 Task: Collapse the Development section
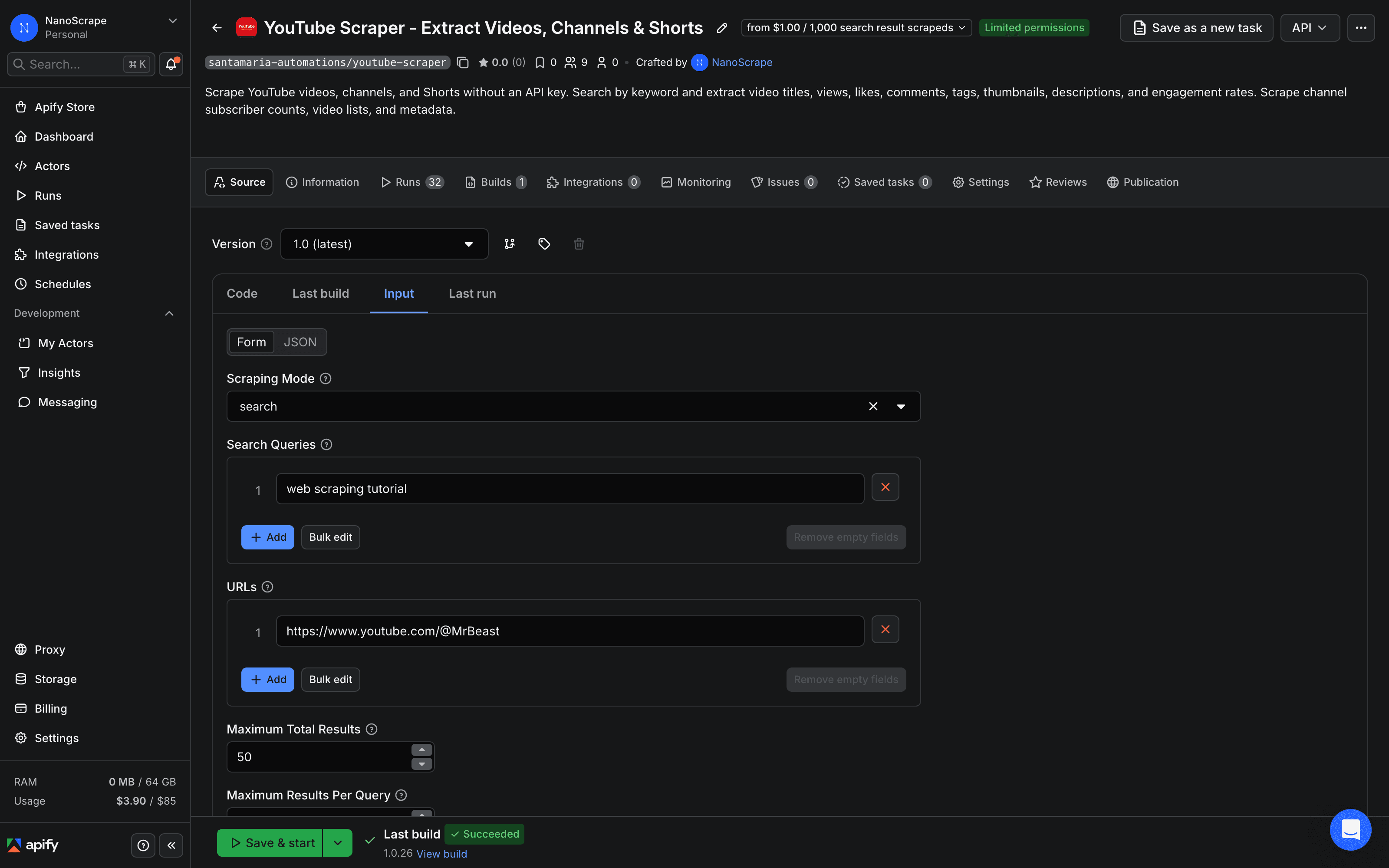[x=169, y=313]
